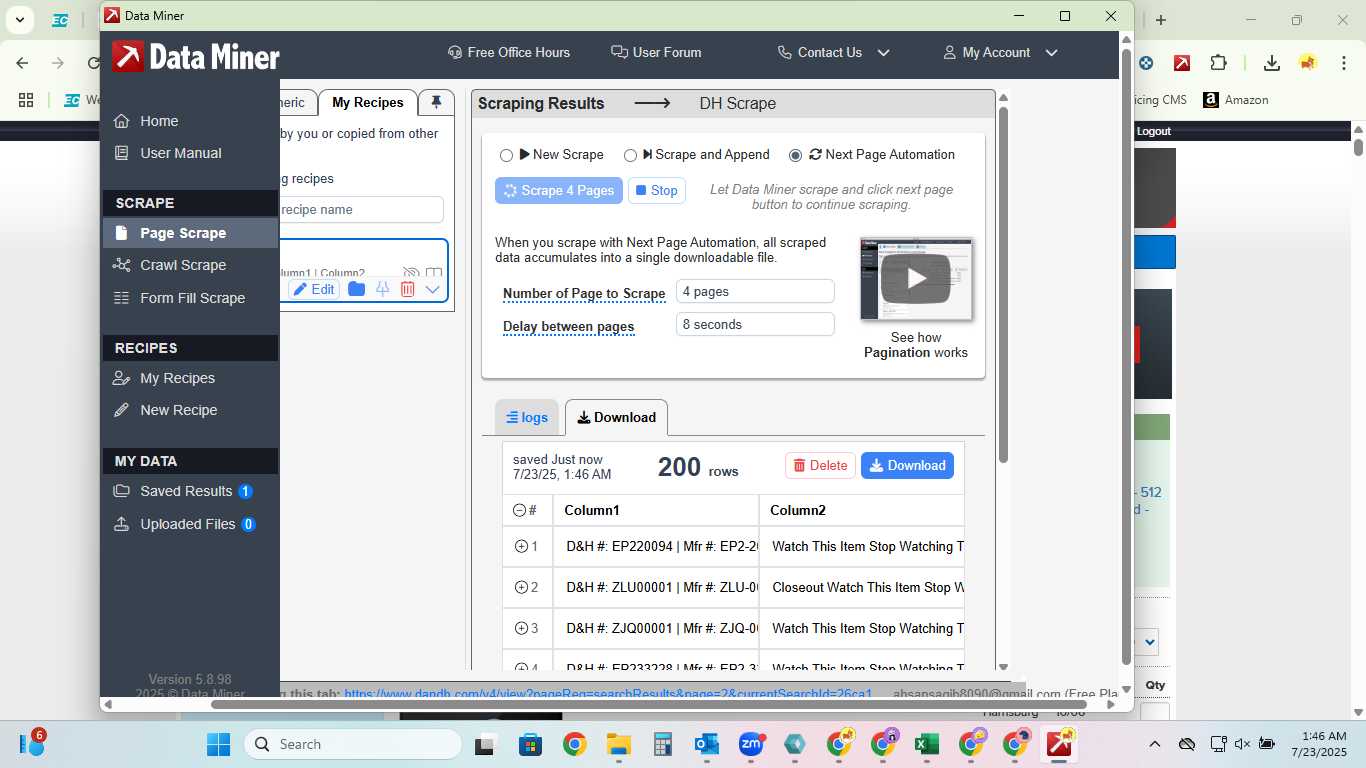
Task: Click Data Miner extension icon in Chrome toolbar
Action: coord(1182,63)
